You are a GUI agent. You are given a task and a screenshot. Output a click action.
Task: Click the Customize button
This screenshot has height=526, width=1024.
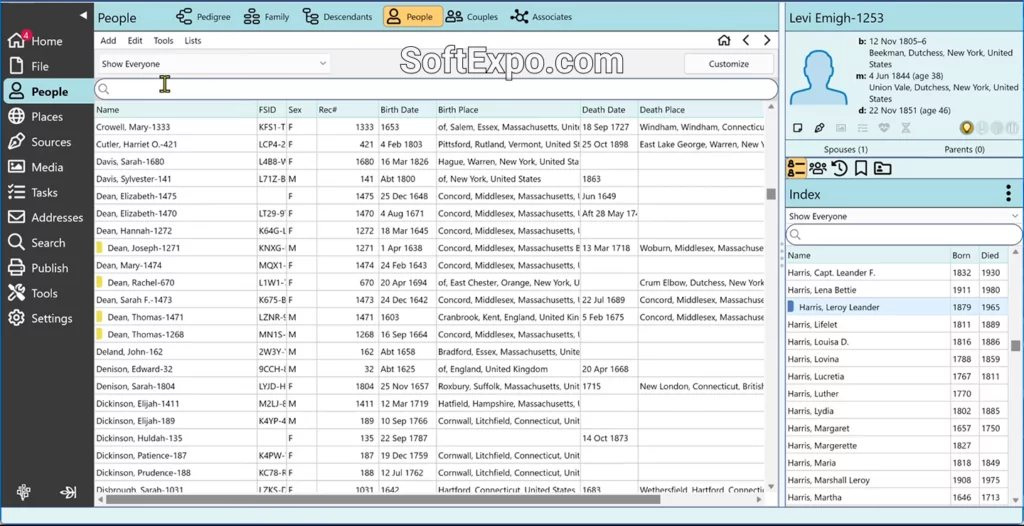[729, 64]
